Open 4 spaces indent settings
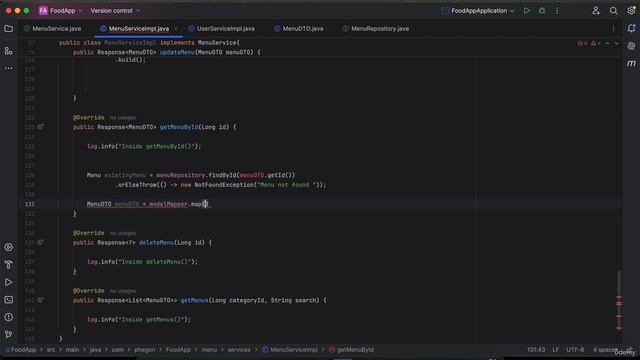 pos(605,350)
